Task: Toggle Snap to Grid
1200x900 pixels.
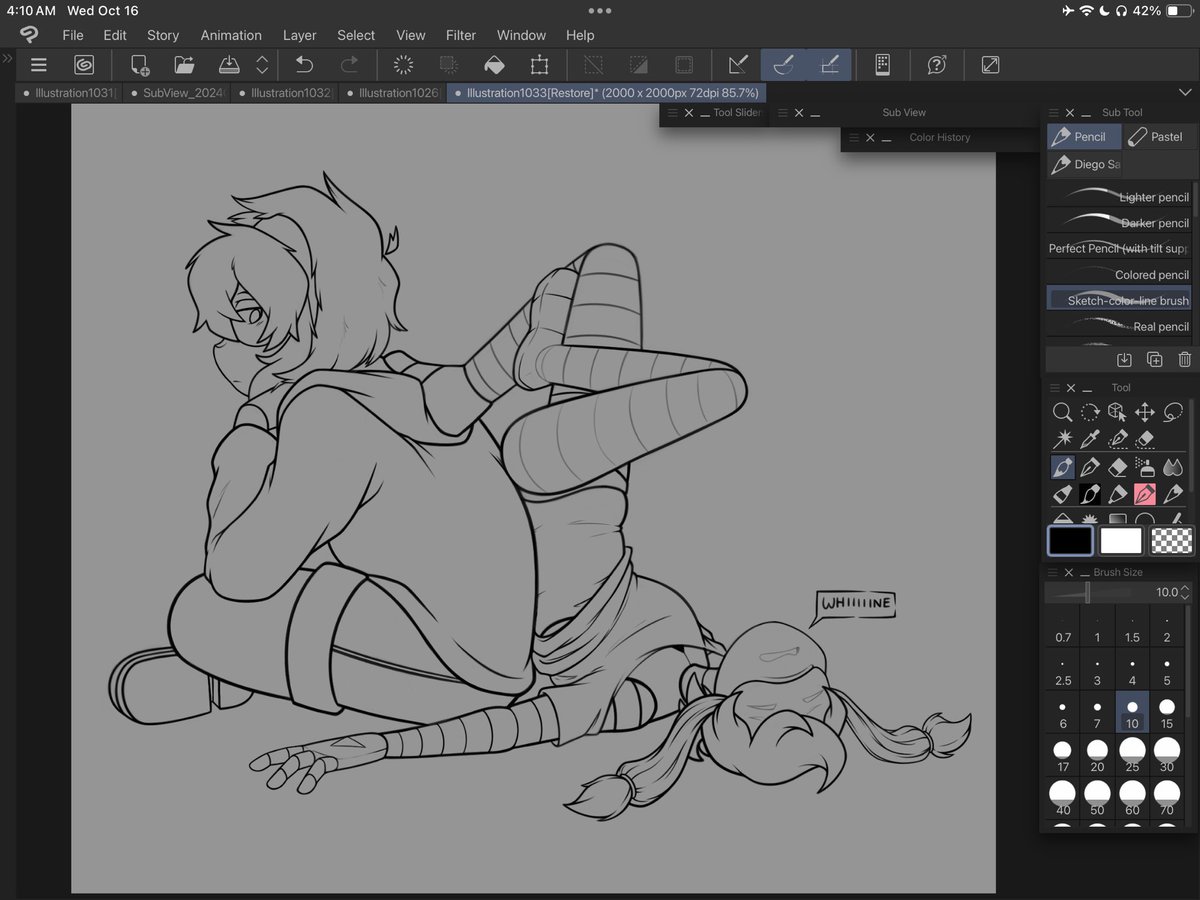Action: (829, 65)
